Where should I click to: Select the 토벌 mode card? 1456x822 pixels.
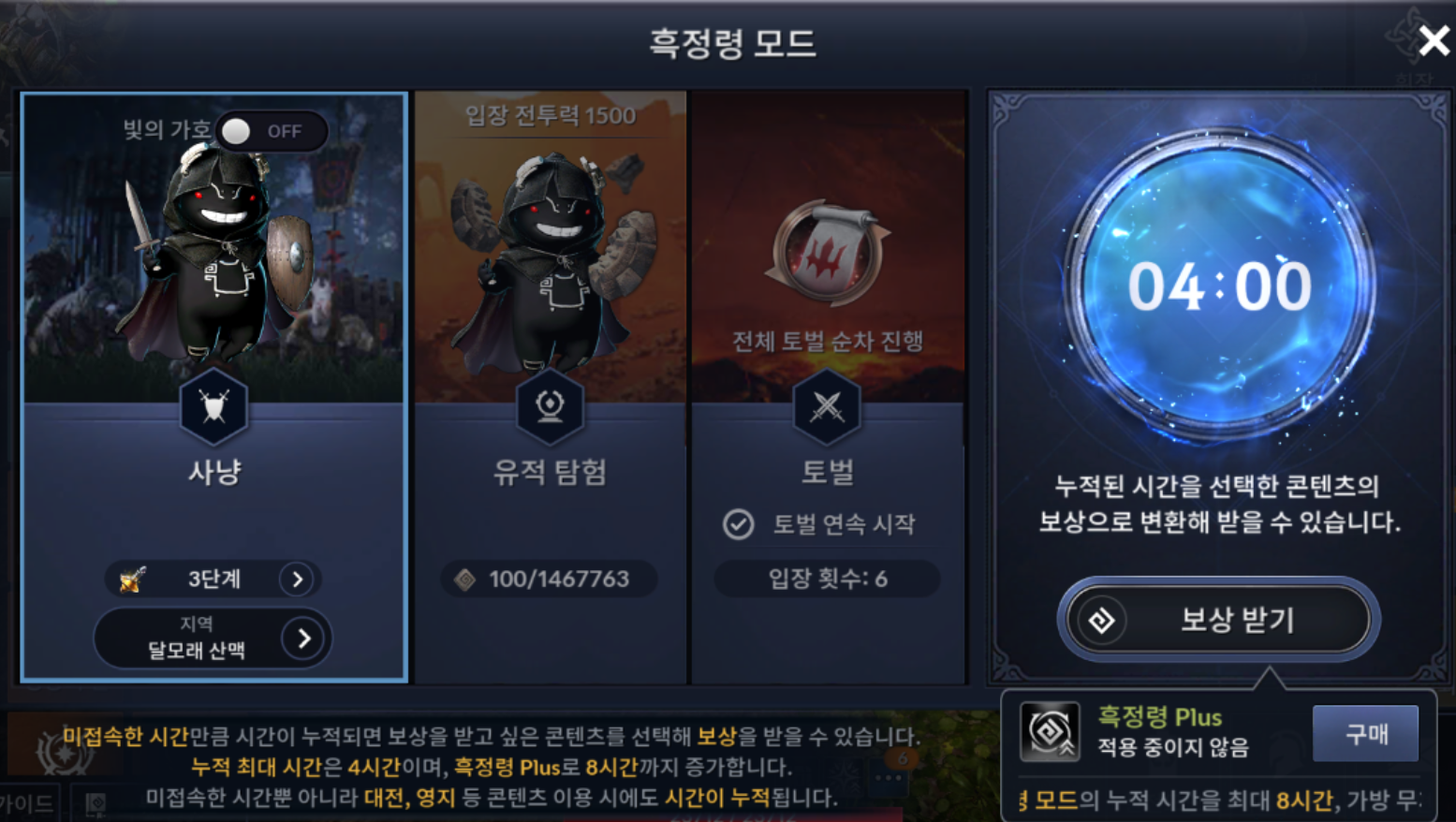[829, 387]
